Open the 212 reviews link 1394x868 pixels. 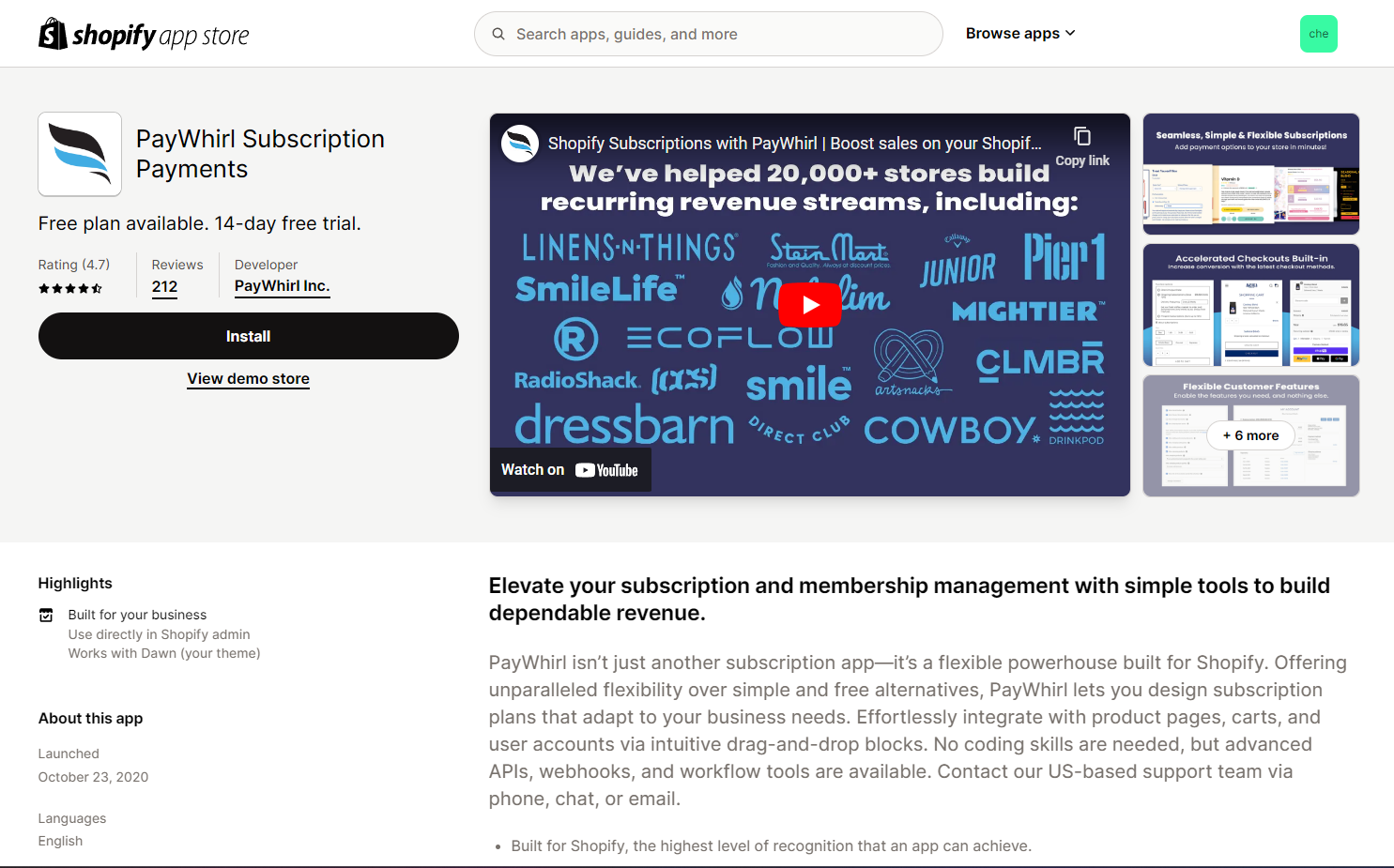(x=164, y=287)
